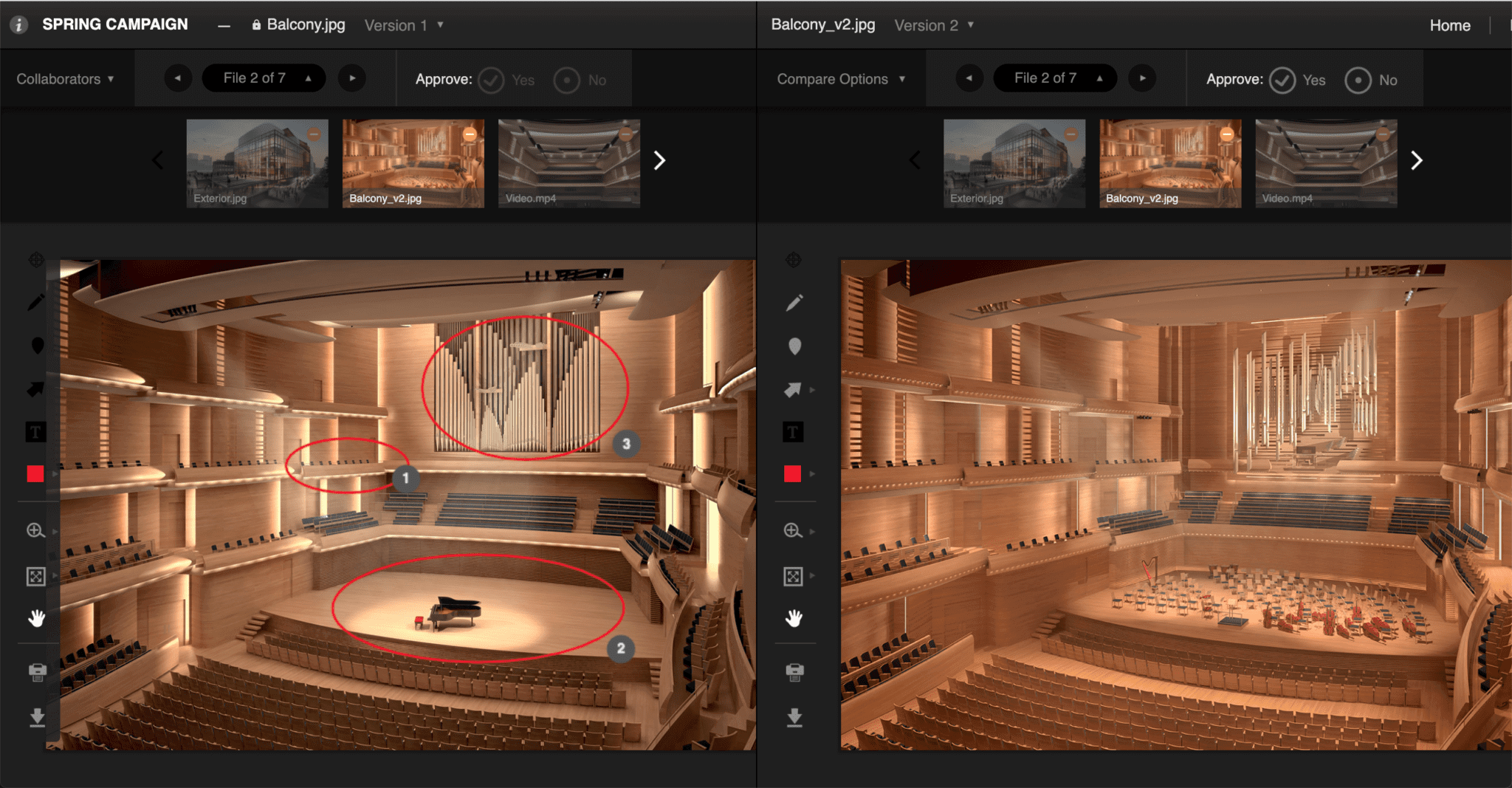The image size is (1512, 788).
Task: Download the file using right panel download icon
Action: 794,717
